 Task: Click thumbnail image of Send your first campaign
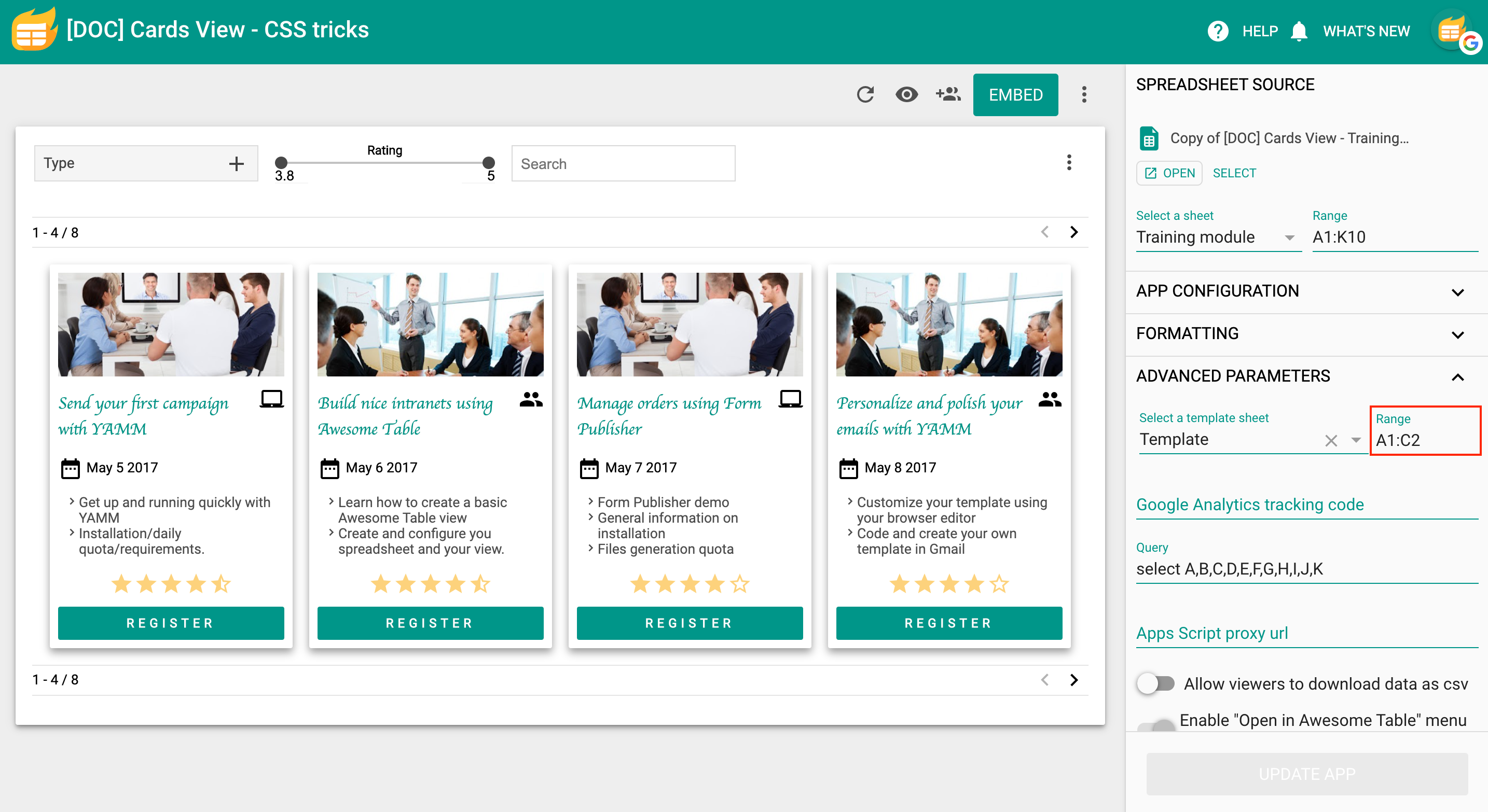click(x=171, y=325)
